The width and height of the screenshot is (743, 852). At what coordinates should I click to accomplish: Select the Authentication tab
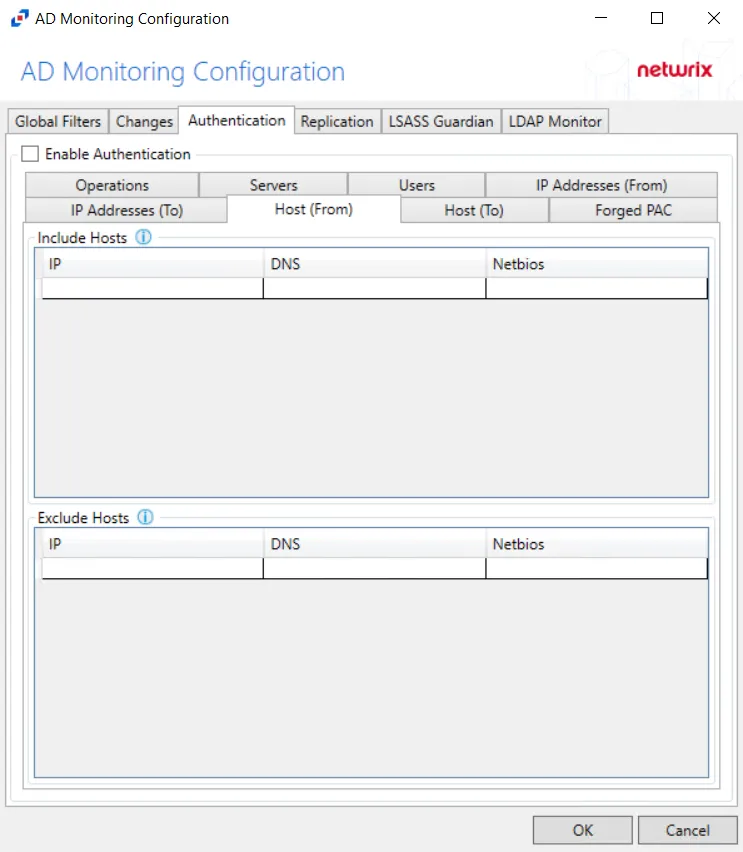[x=236, y=120]
